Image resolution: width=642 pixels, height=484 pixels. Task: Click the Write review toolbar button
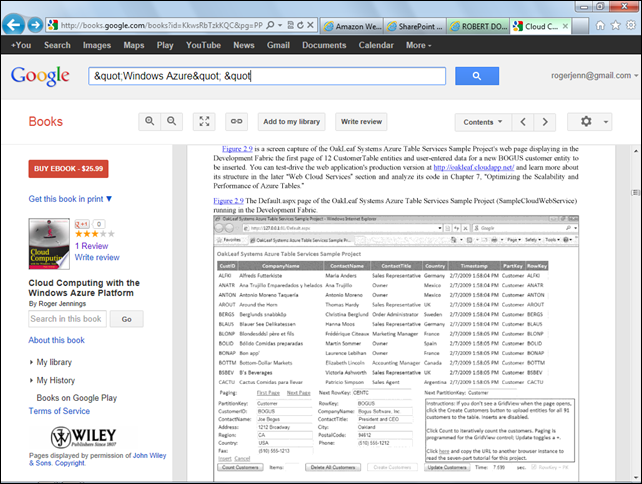click(361, 122)
